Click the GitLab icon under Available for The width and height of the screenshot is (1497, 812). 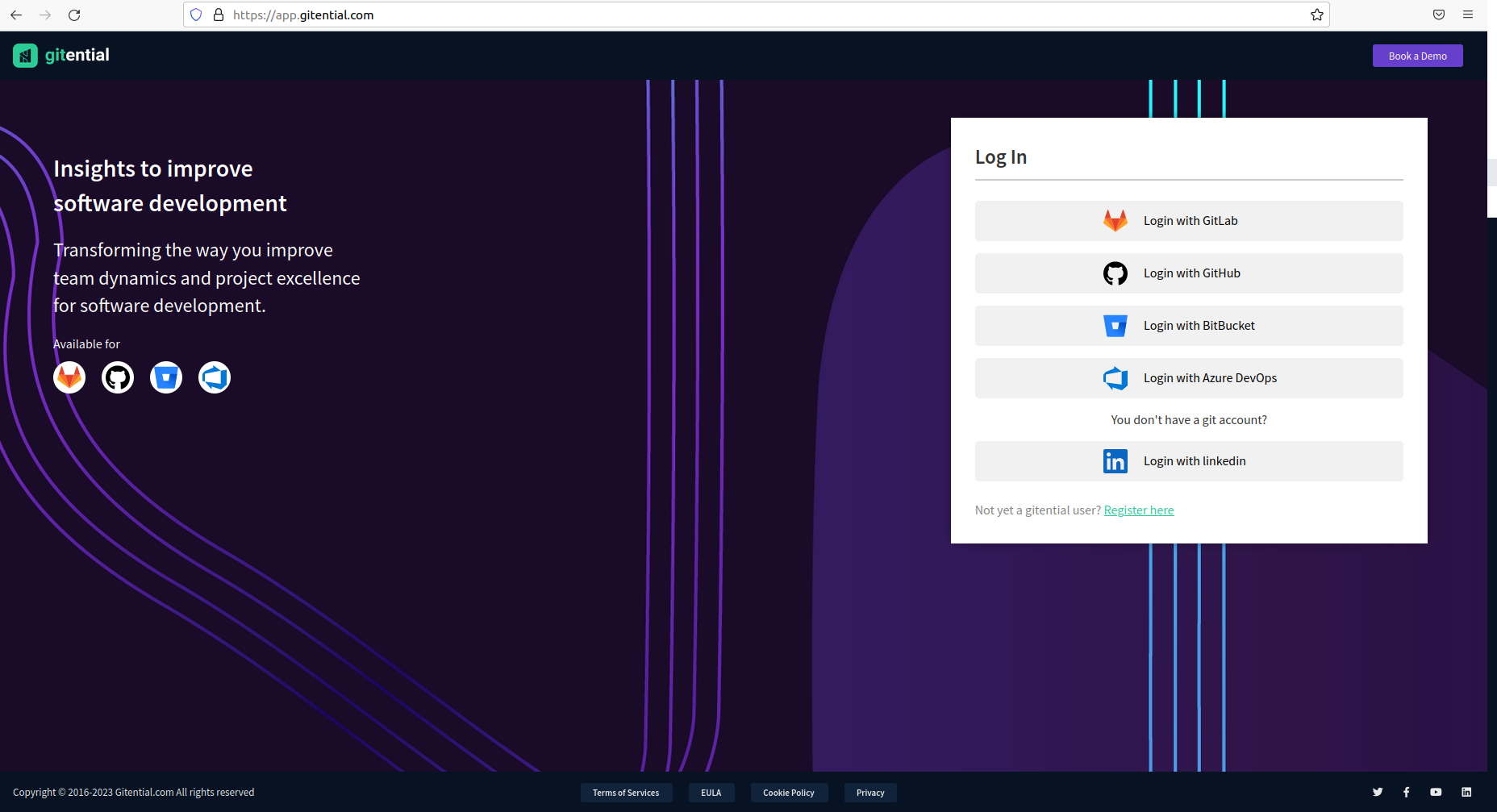69,377
